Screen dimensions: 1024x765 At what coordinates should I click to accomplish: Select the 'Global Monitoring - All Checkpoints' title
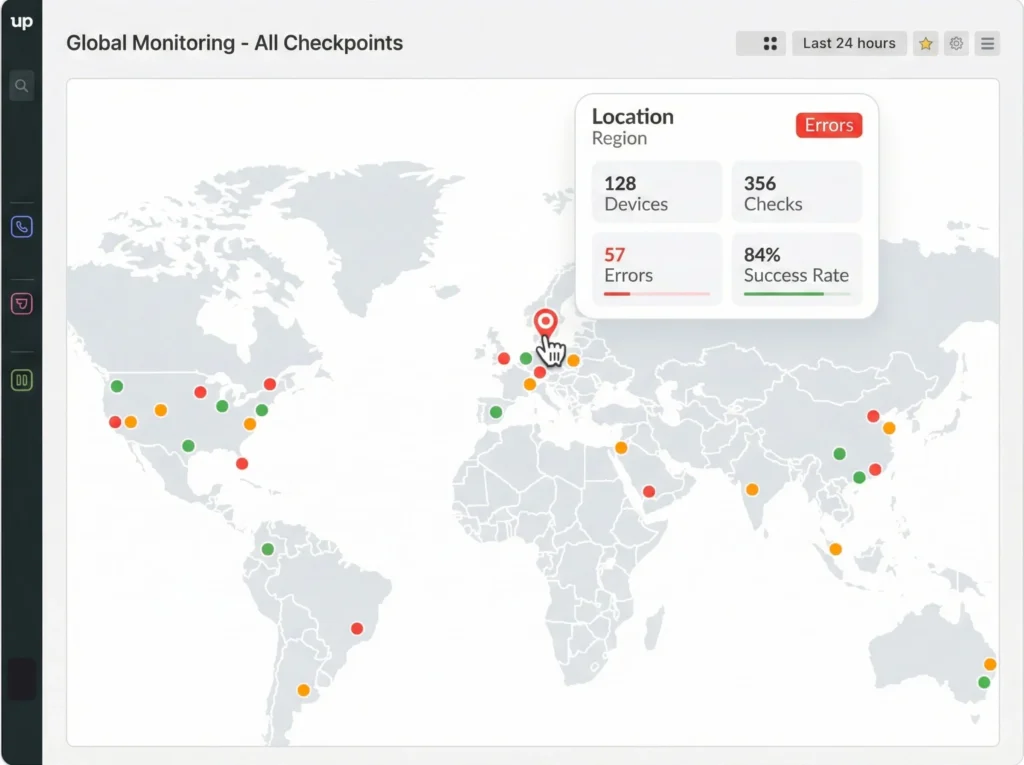(x=235, y=43)
